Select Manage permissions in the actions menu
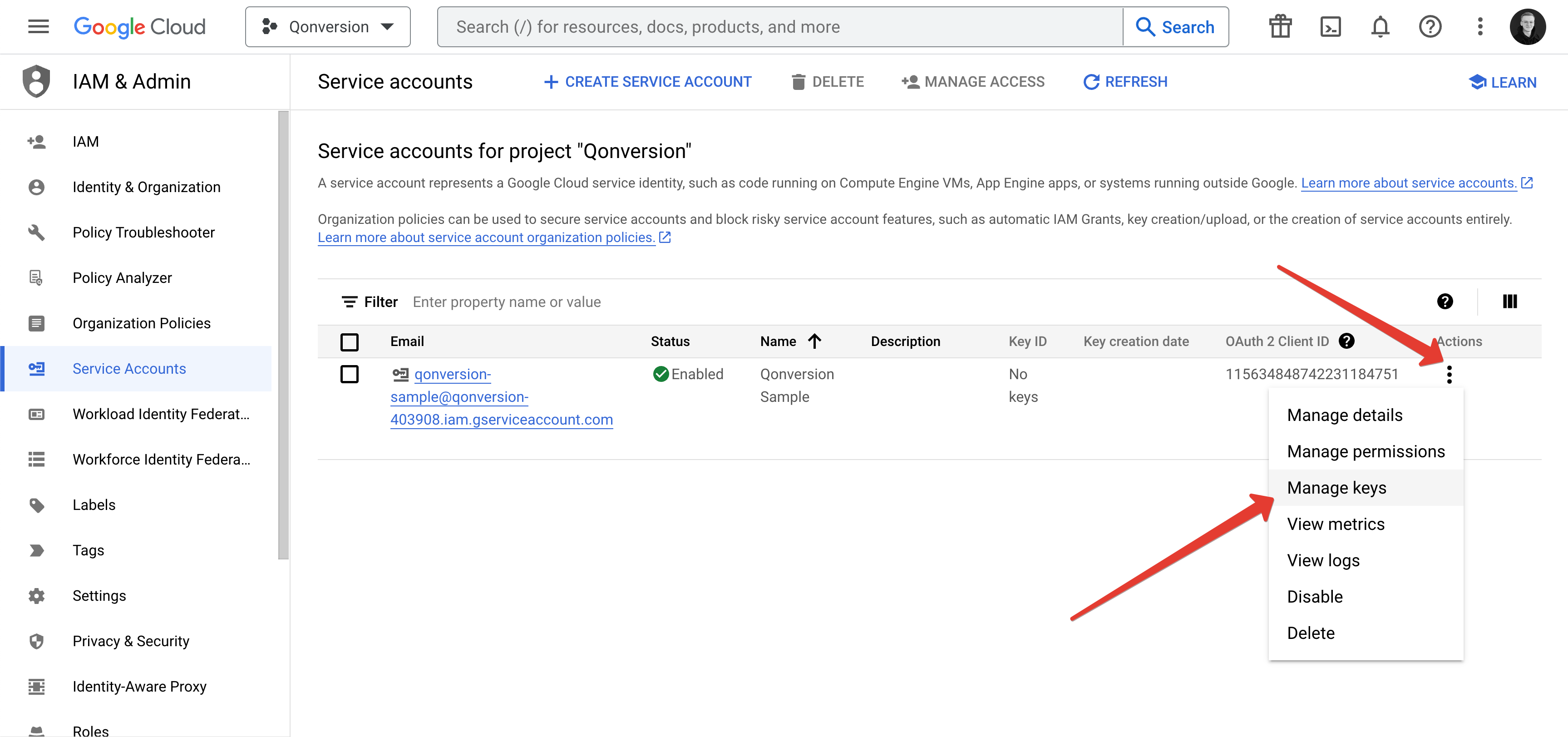 click(x=1366, y=451)
